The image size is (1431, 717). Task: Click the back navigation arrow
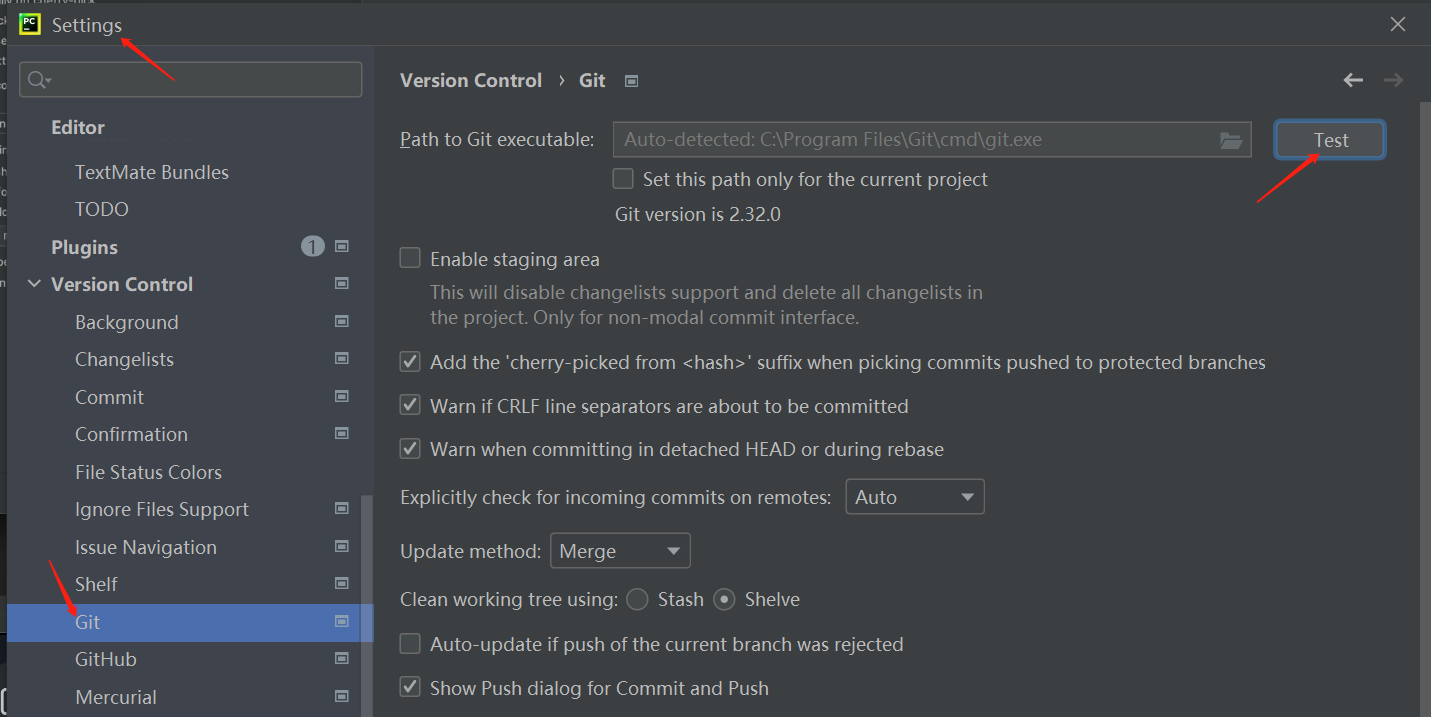1353,80
